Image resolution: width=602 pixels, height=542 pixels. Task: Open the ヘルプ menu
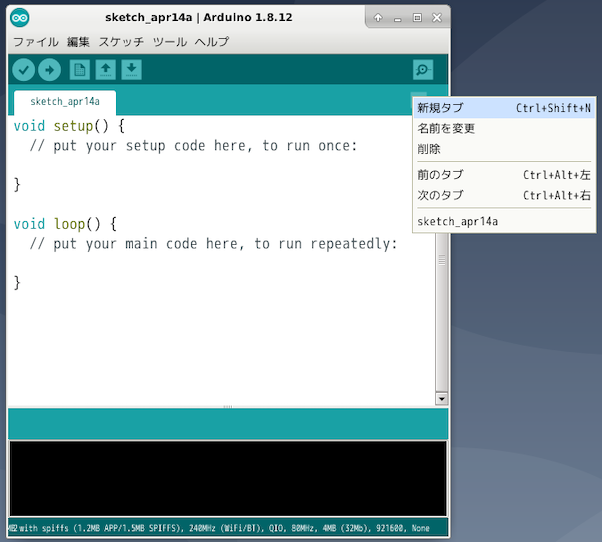[x=211, y=42]
